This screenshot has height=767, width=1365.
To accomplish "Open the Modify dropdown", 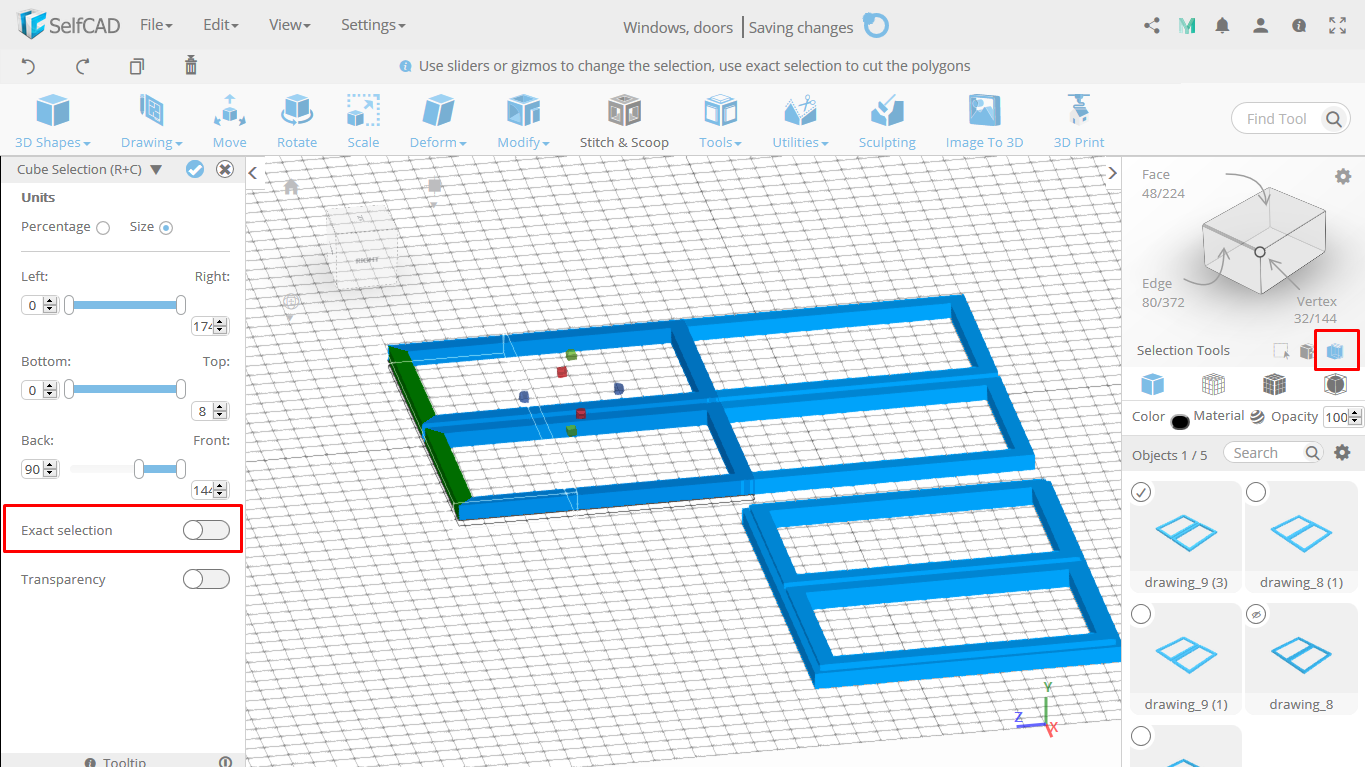I will pyautogui.click(x=523, y=122).
